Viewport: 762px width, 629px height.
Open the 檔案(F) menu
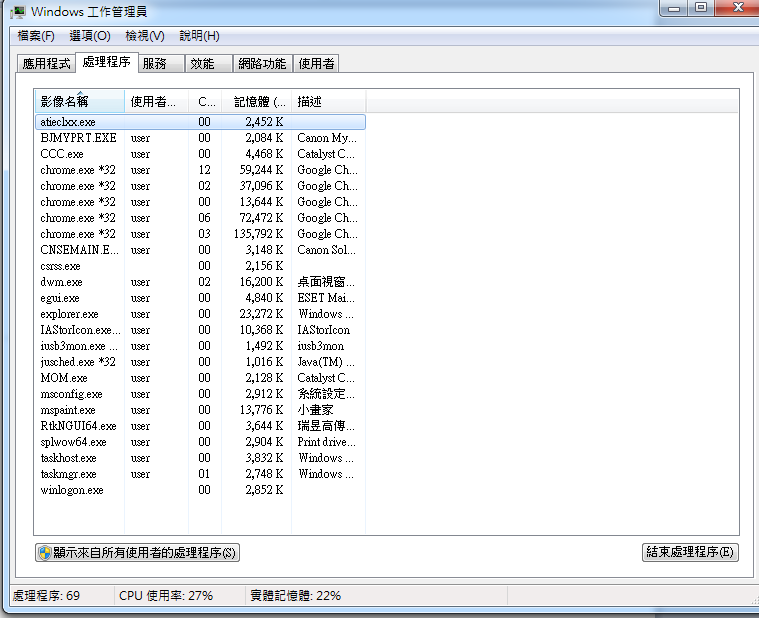coord(36,36)
